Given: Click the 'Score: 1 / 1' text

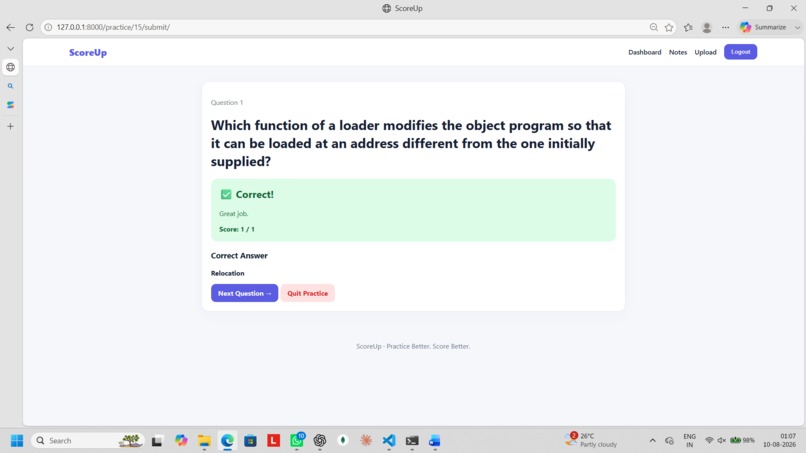Looking at the screenshot, I should (237, 229).
